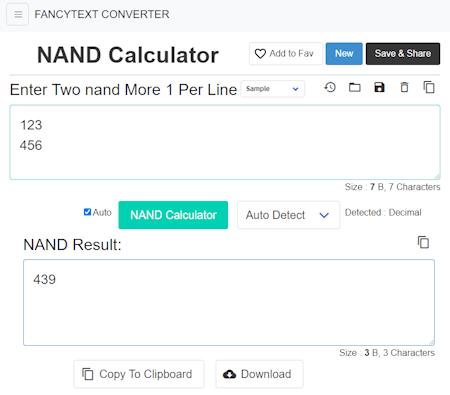The height and width of the screenshot is (395, 450).
Task: Clear input with the trash icon
Action: pos(404,88)
